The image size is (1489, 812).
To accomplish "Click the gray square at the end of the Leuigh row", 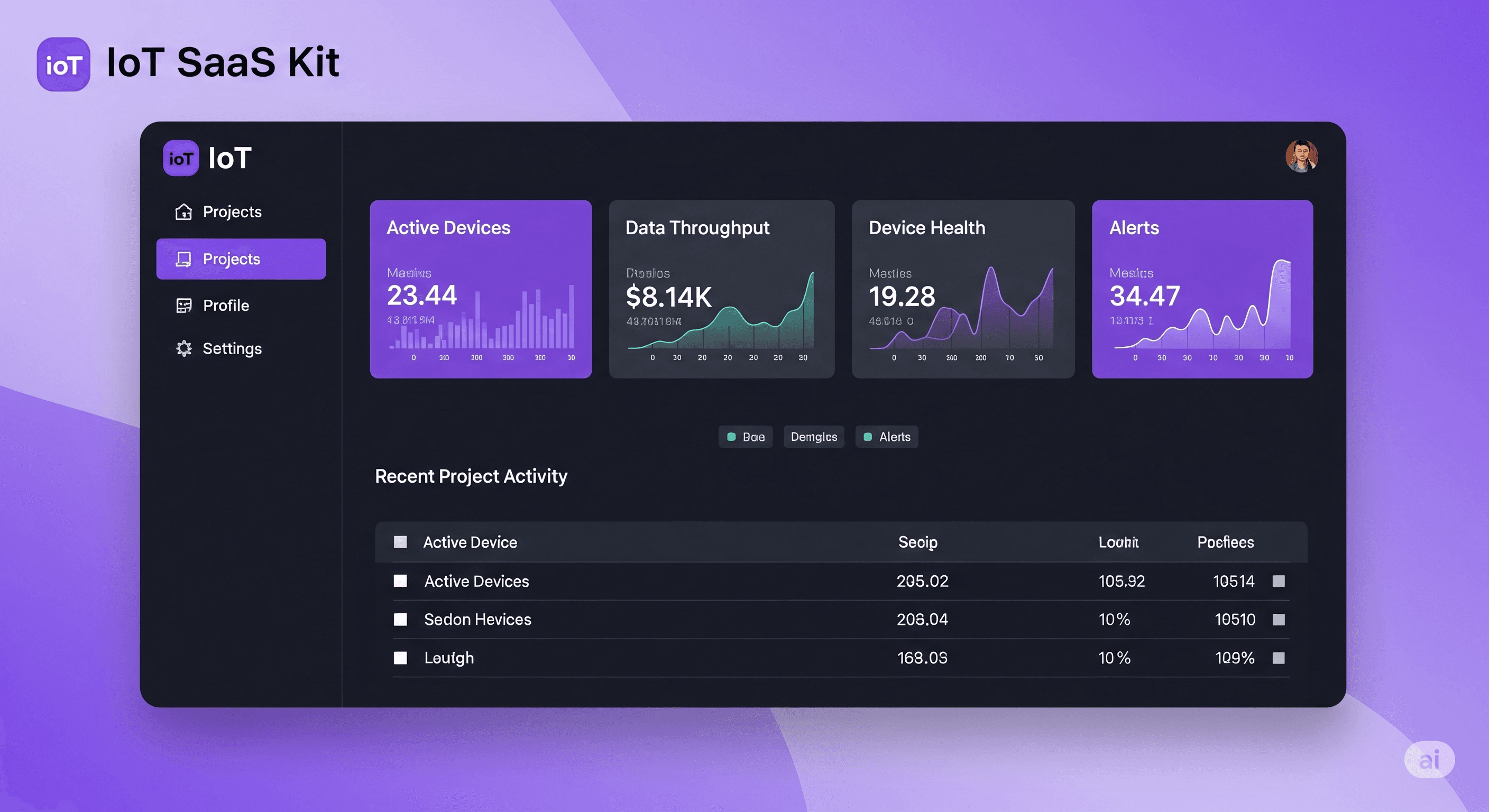I will [x=1279, y=658].
